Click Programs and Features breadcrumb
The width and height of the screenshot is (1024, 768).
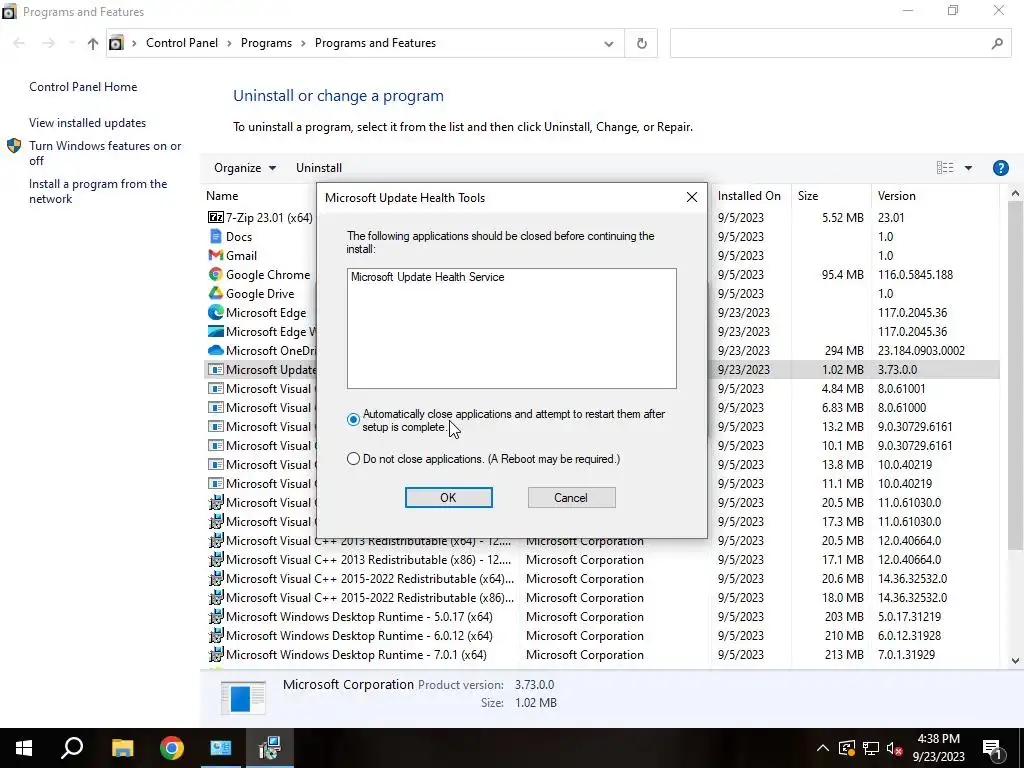pyautogui.click(x=376, y=43)
